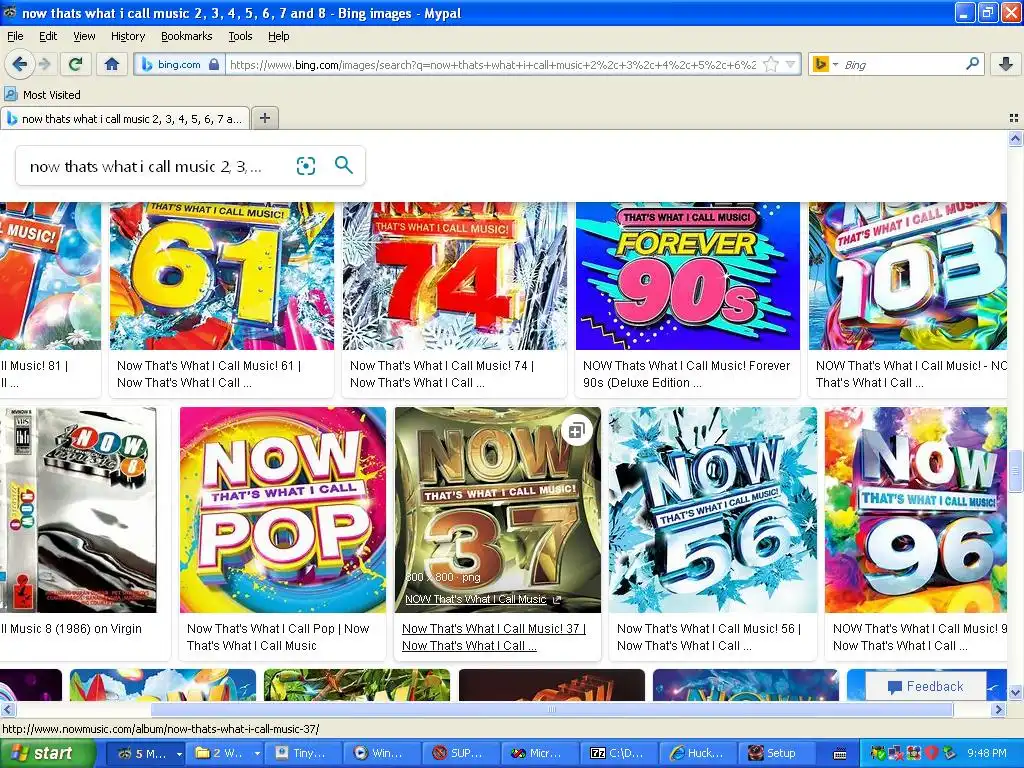Open the NOW 74 album thumbnail
The image size is (1024, 768).
(x=455, y=276)
